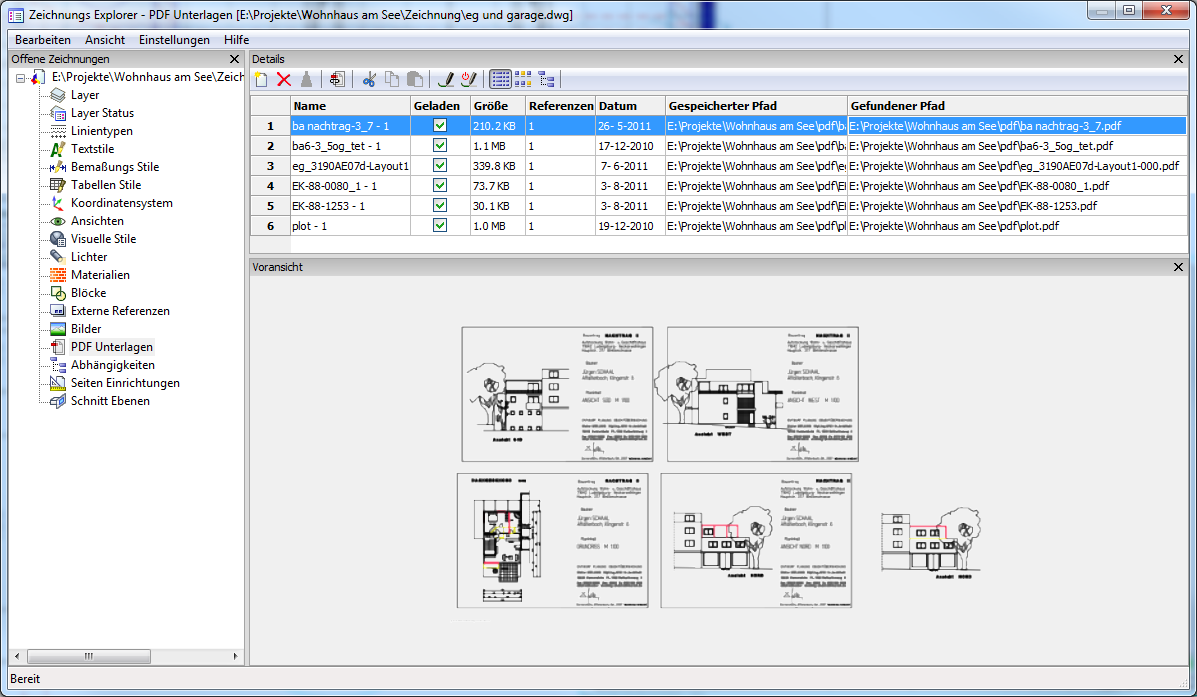This screenshot has height=697, width=1197.
Task: Click the scroll left arrow in tree panel
Action: pos(17,657)
